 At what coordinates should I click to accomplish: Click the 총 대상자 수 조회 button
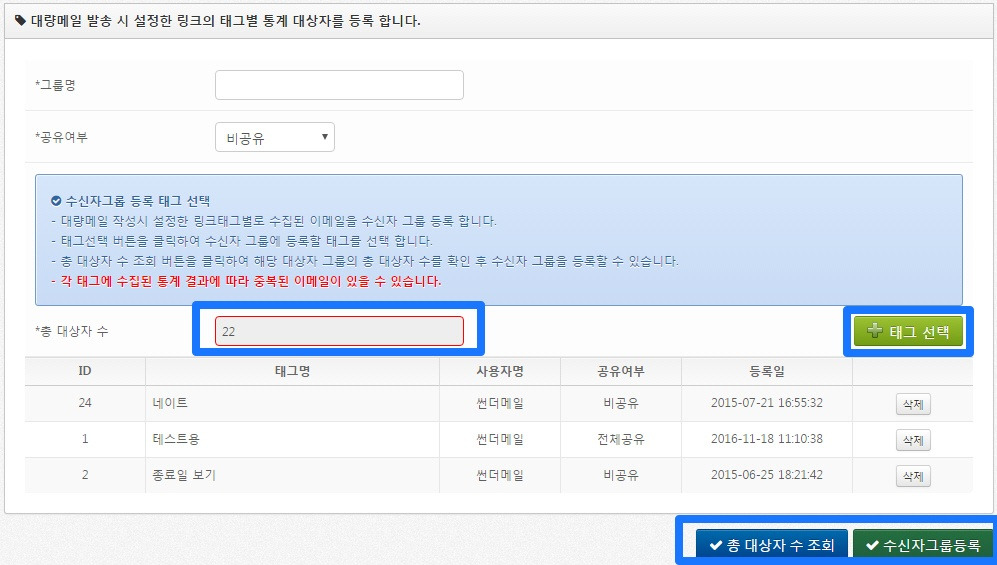(x=771, y=545)
